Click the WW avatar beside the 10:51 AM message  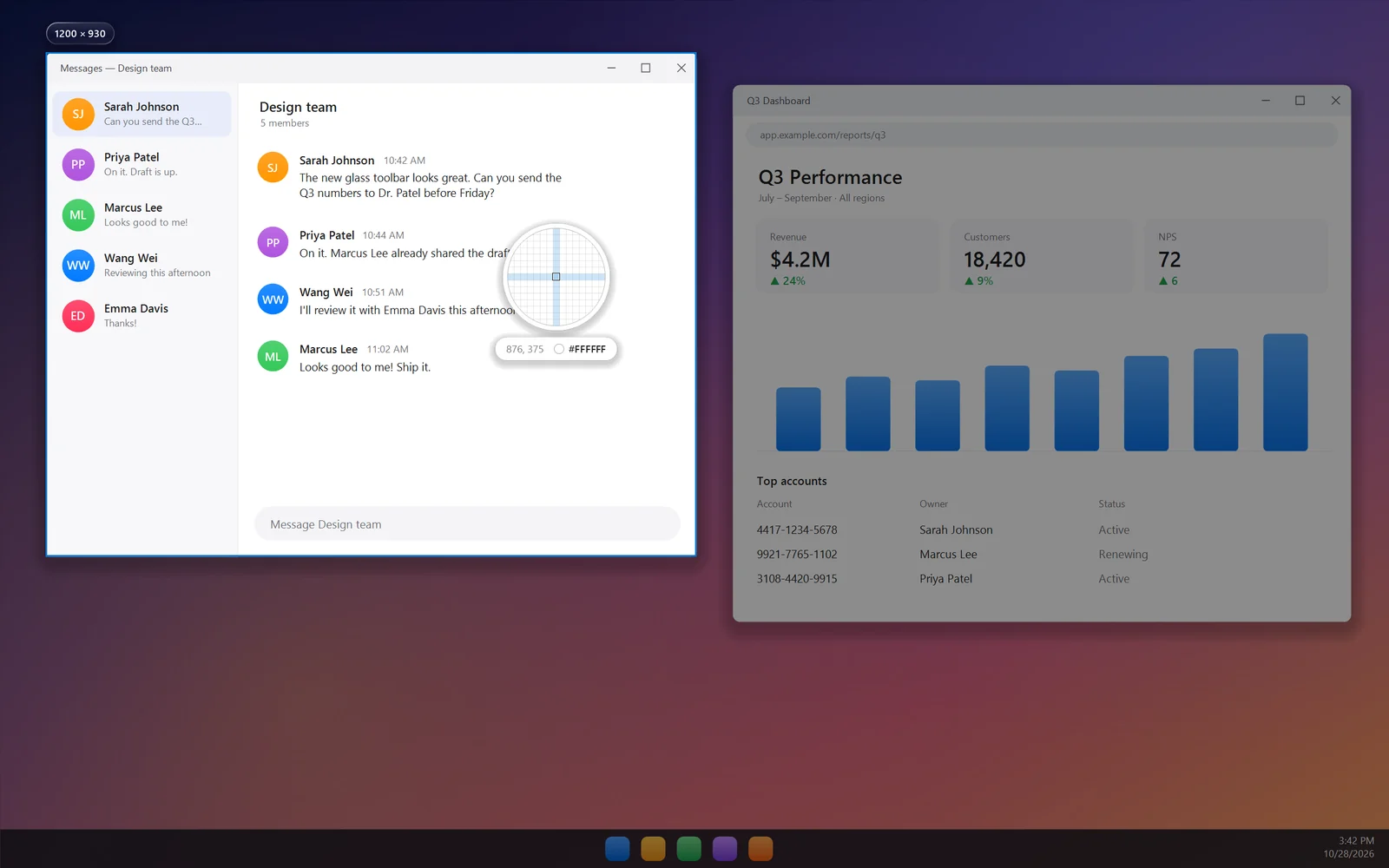click(x=273, y=299)
